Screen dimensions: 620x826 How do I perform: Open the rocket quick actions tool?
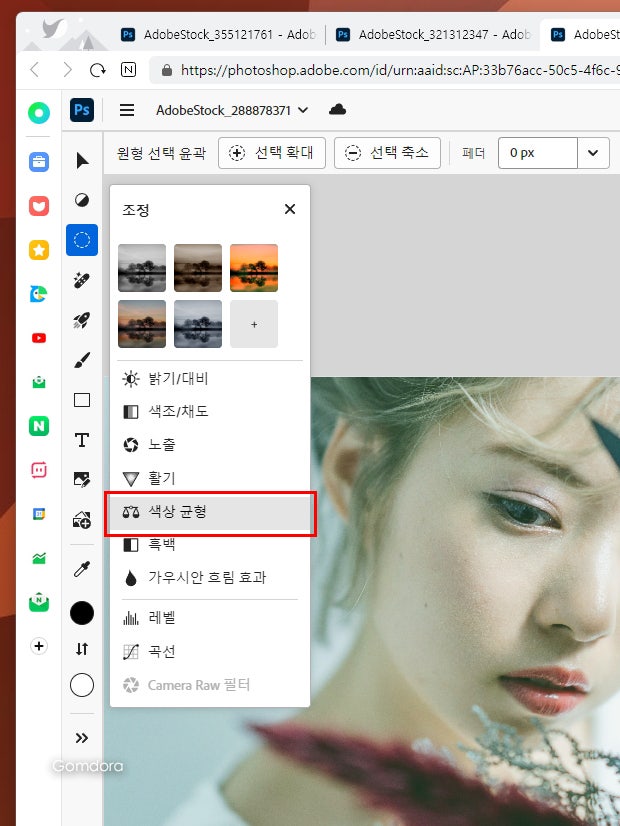(82, 320)
